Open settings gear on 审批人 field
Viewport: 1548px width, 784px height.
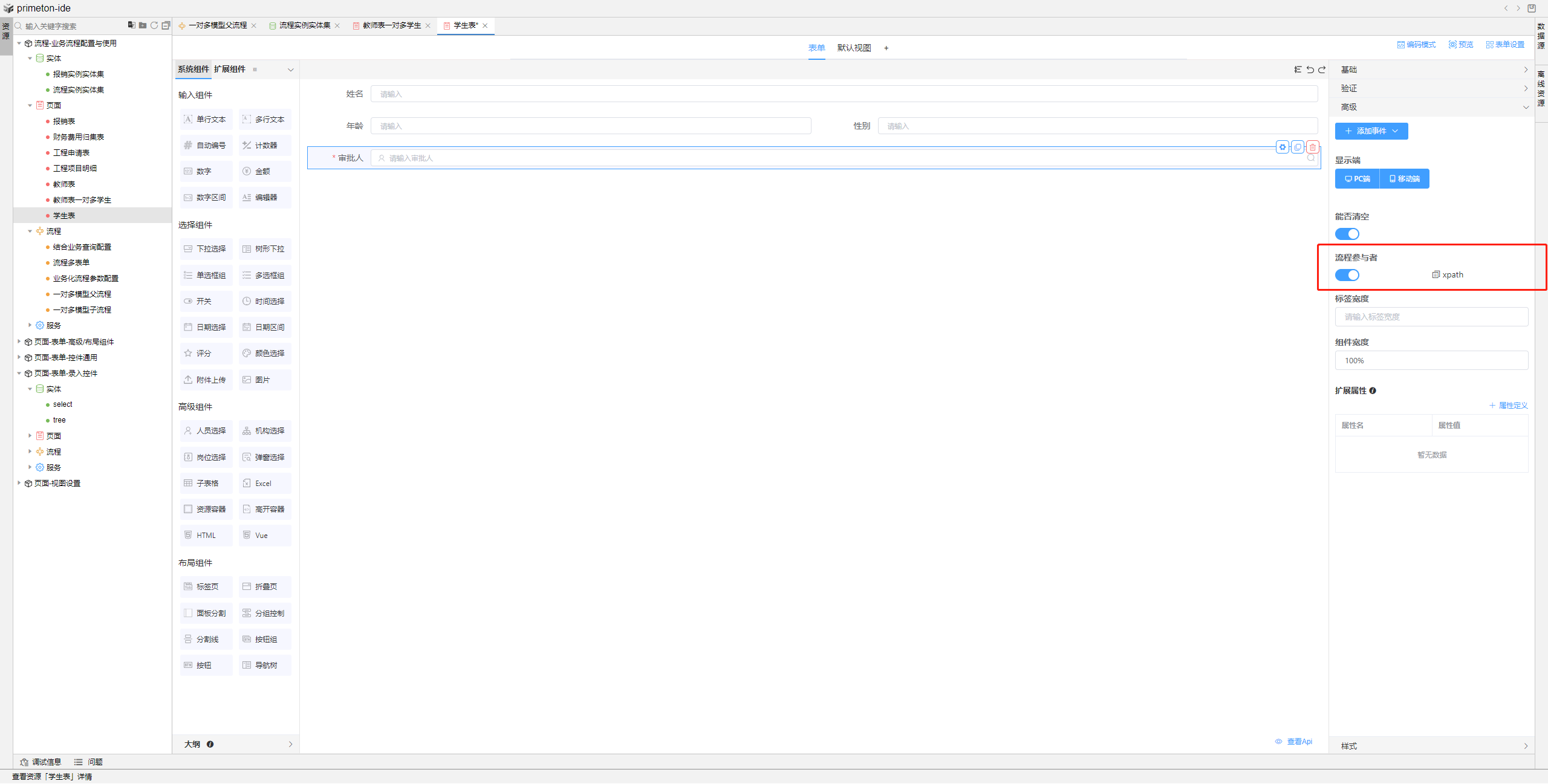1283,147
